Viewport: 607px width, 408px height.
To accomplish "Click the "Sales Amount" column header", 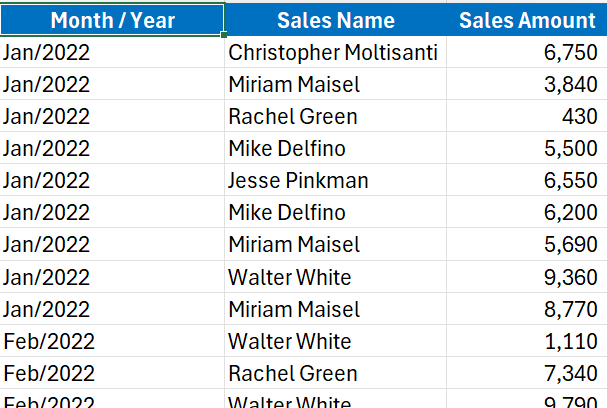I will tap(526, 20).
